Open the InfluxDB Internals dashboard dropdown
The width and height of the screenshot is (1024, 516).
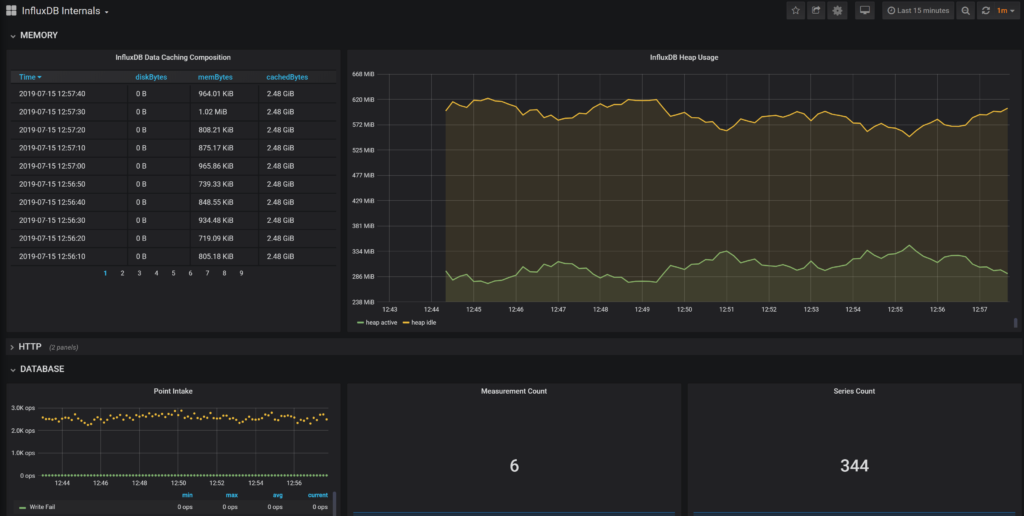pyautogui.click(x=65, y=11)
